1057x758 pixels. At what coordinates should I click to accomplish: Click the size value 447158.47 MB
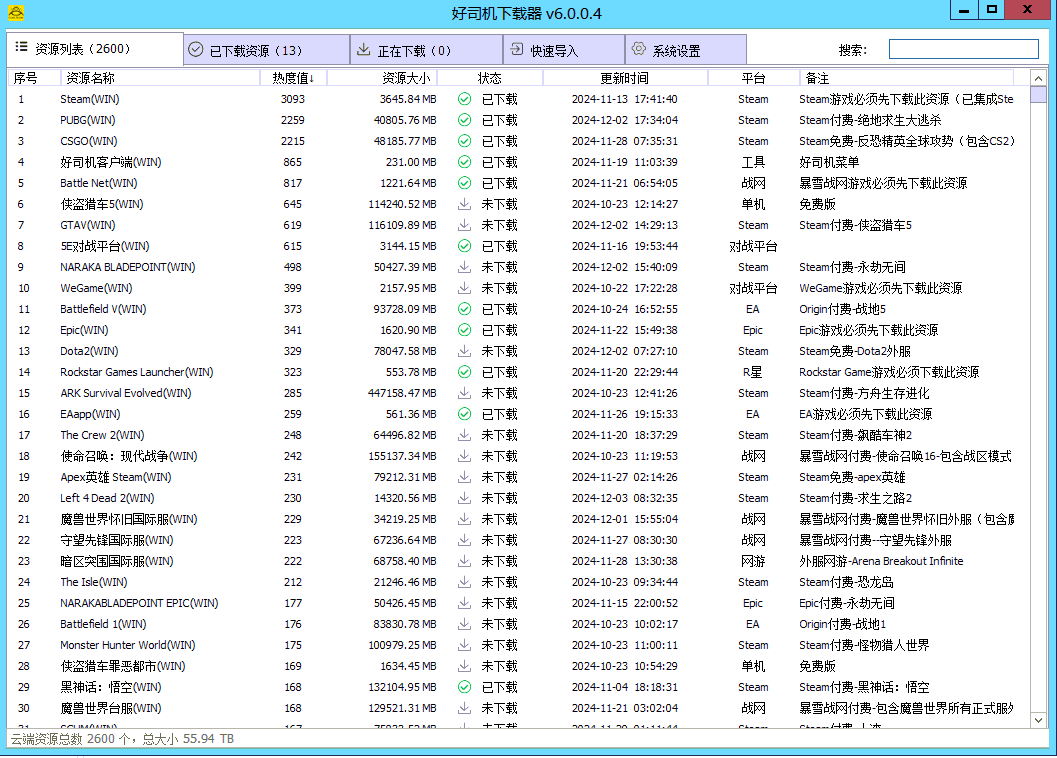click(402, 393)
